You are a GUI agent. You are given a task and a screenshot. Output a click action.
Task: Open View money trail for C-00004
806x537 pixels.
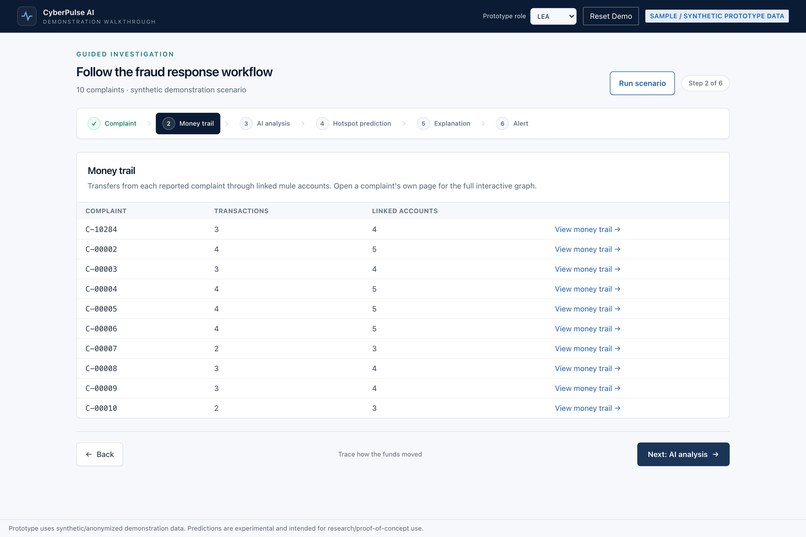click(x=588, y=289)
